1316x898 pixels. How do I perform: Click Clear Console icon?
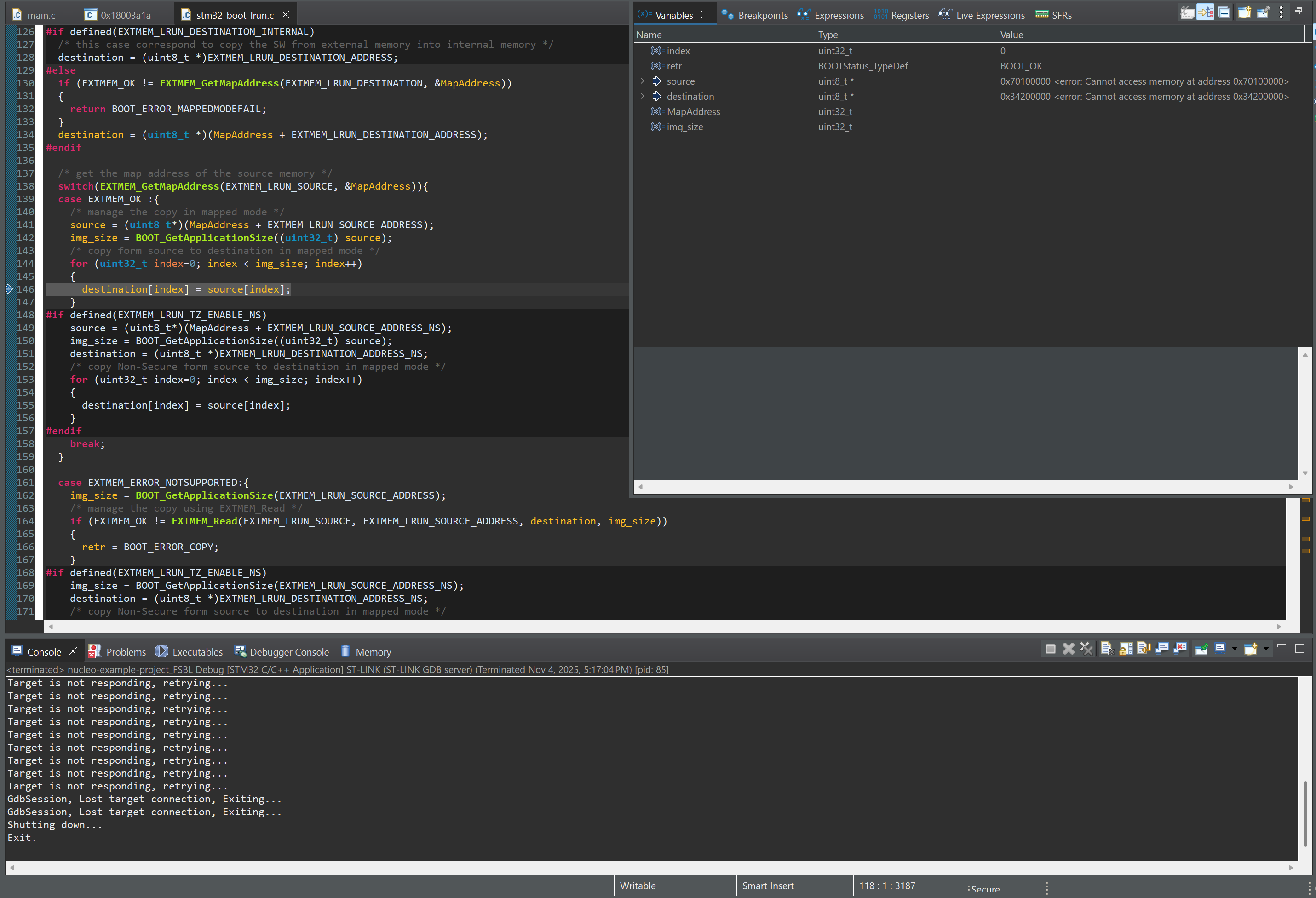point(1107,649)
